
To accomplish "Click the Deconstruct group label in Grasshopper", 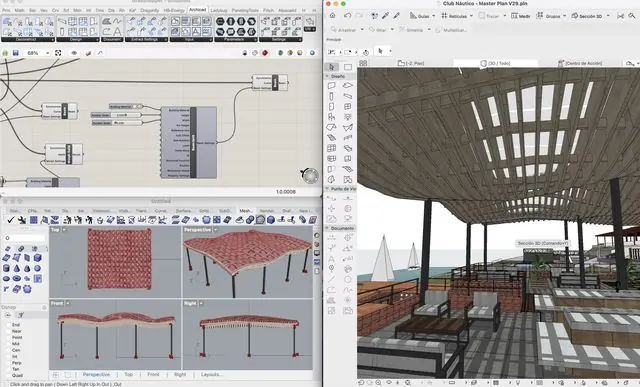I will (x=28, y=40).
